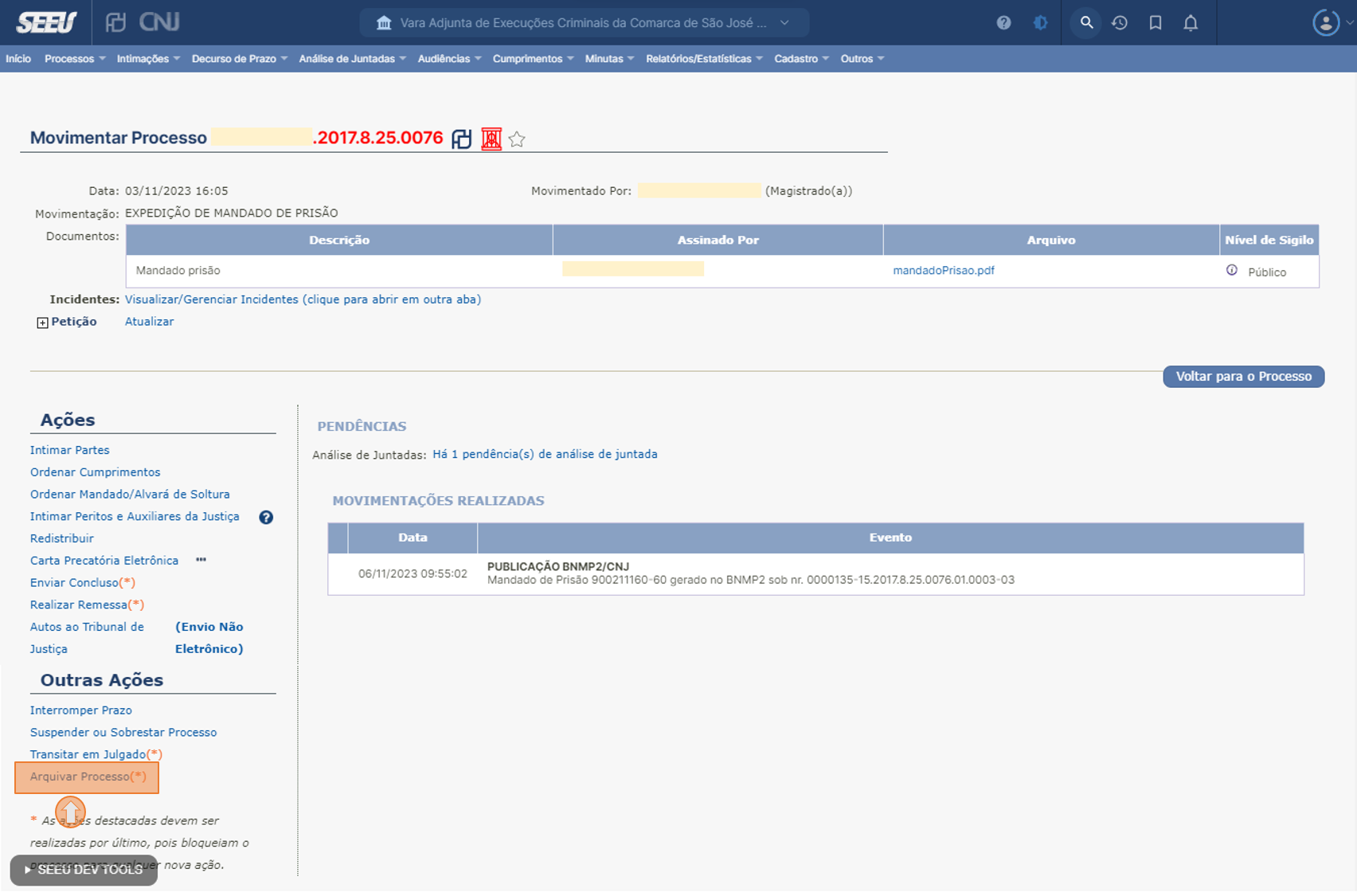Open the Outros menu
Image resolution: width=1357 pixels, height=896 pixels.
[x=862, y=59]
